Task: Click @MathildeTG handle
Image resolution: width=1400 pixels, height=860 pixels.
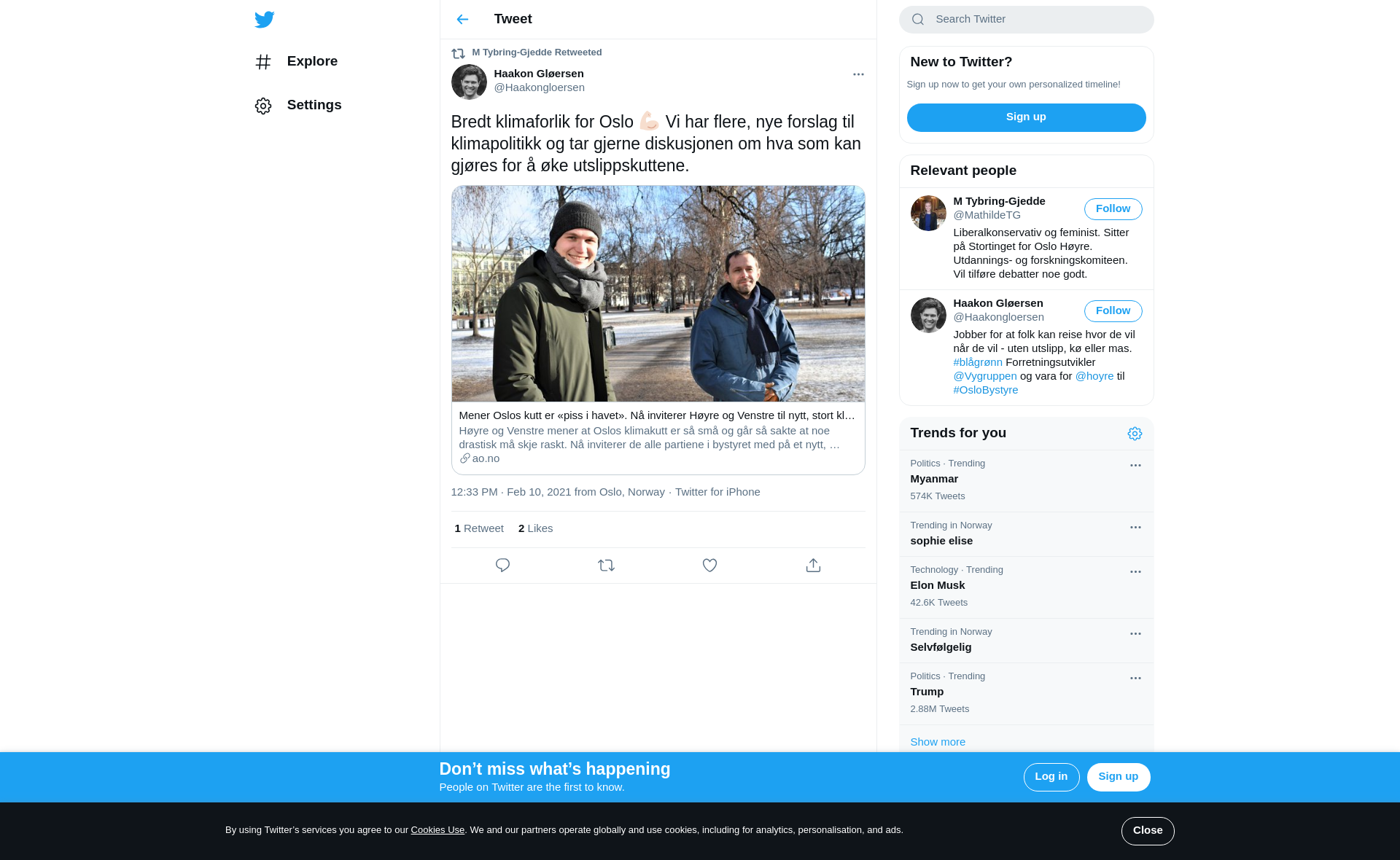Action: coord(987,215)
